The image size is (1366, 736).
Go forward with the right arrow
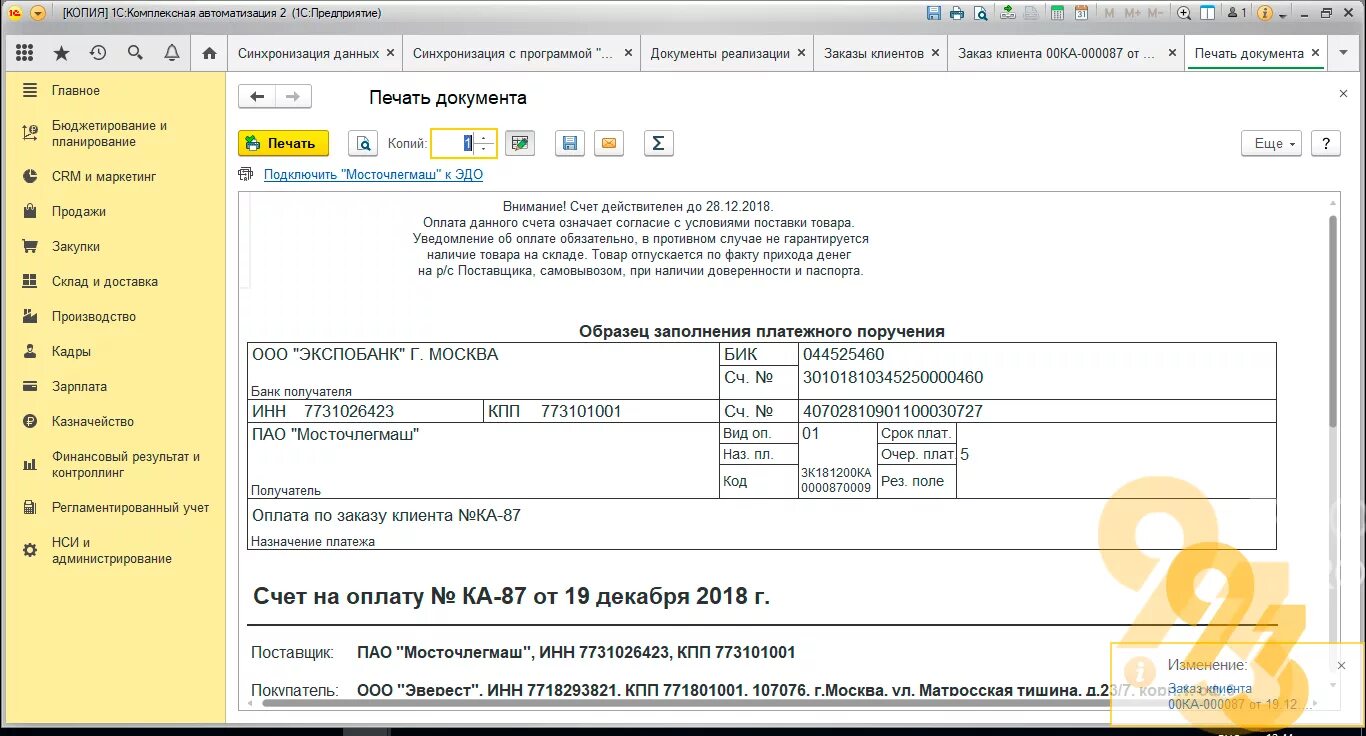pos(293,96)
